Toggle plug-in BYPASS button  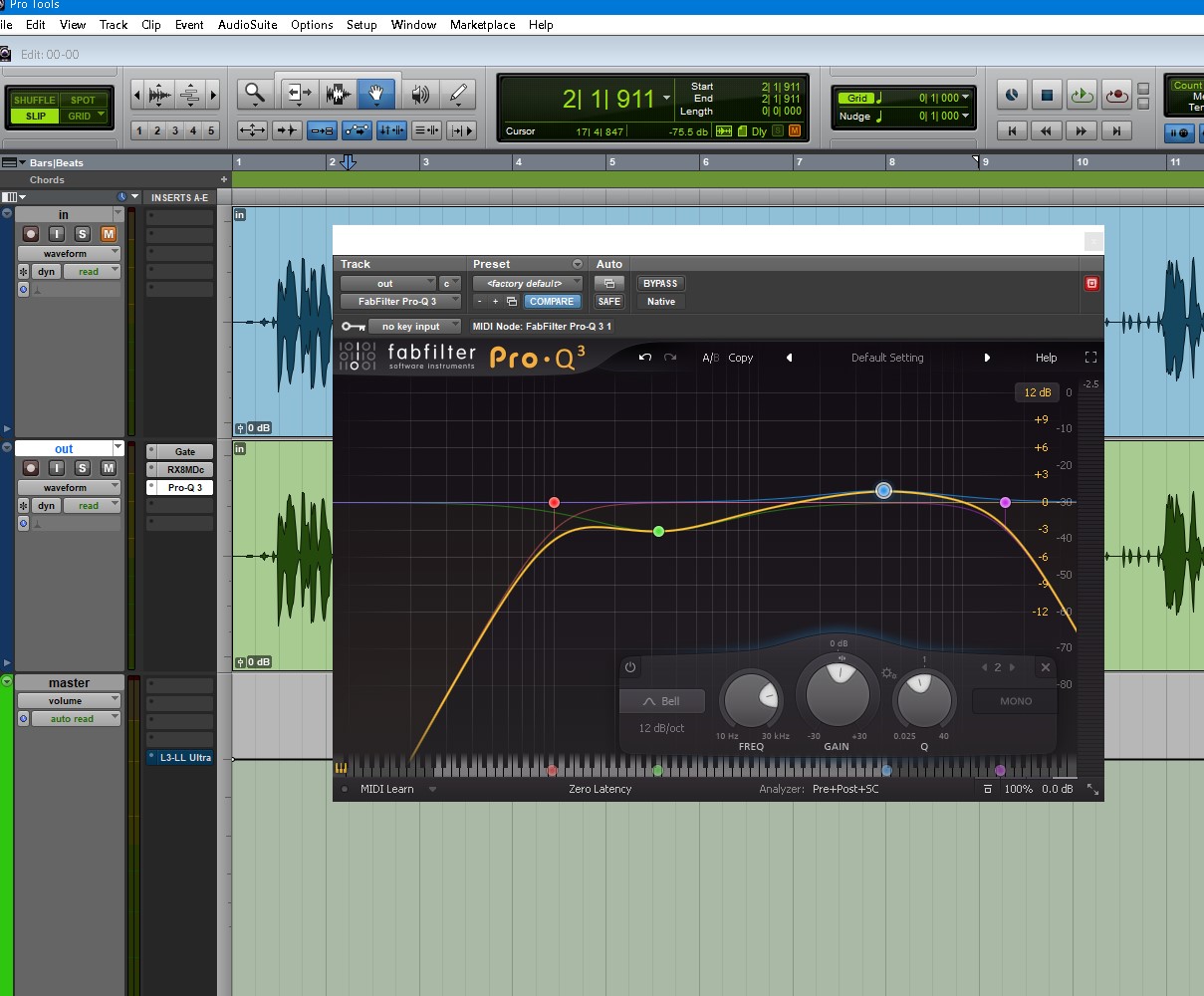660,284
